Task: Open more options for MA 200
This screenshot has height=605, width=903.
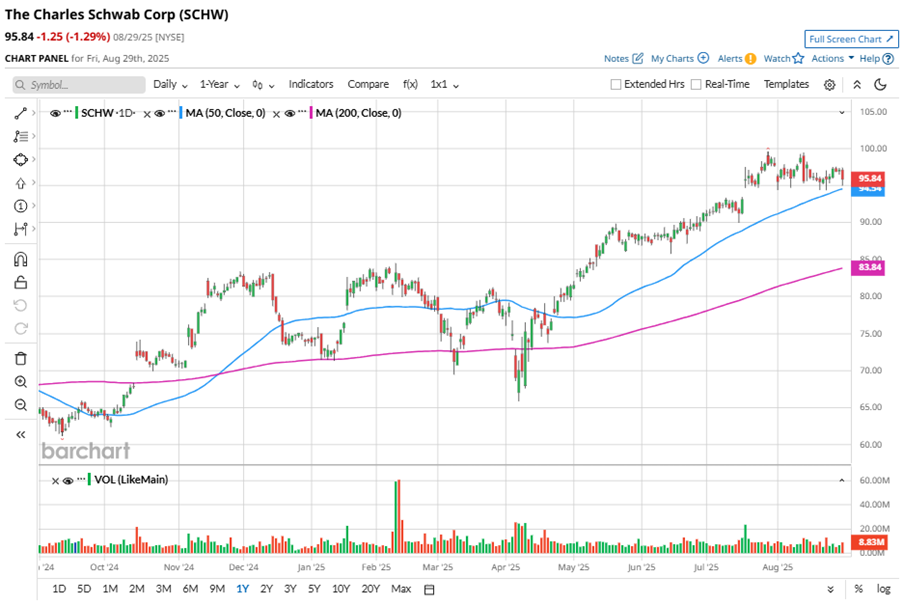Action: [302, 112]
